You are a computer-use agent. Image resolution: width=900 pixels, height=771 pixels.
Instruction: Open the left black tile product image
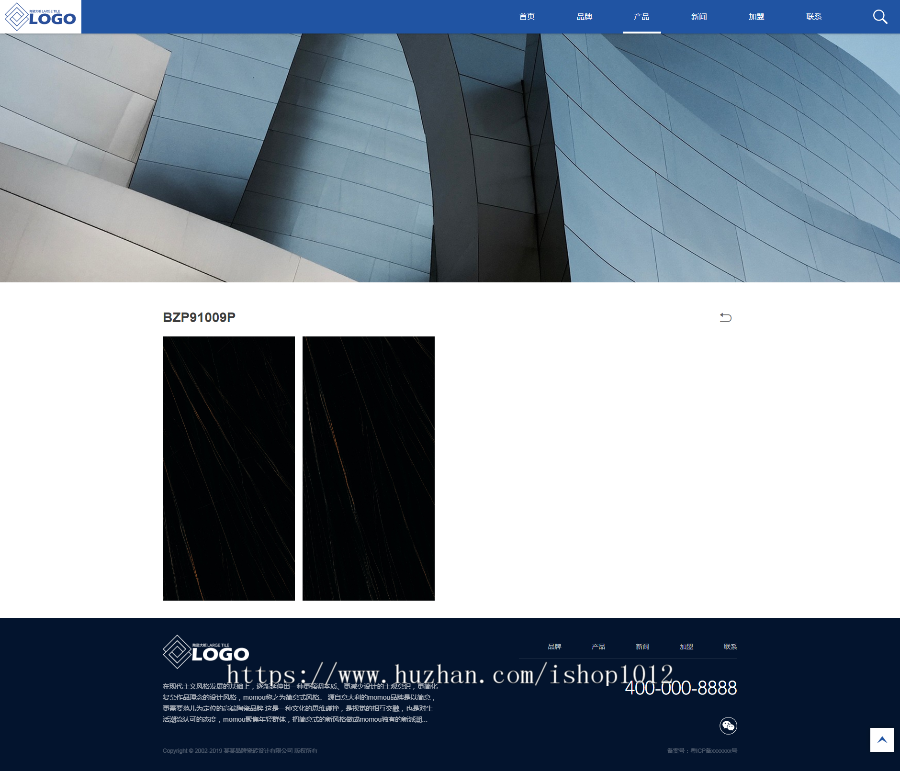point(229,468)
